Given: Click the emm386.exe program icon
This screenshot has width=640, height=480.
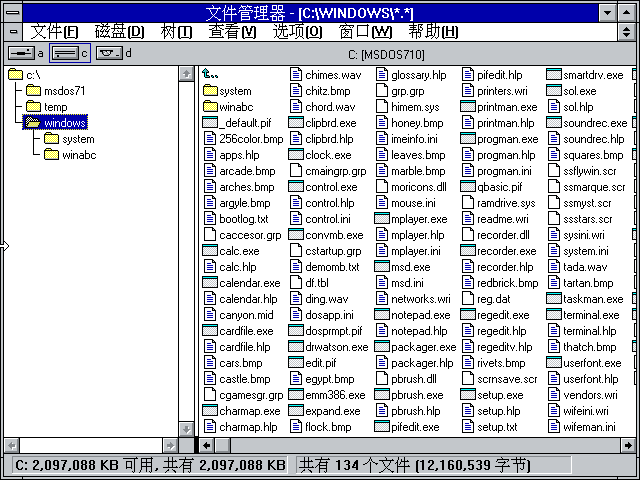Looking at the screenshot, I should [296, 395].
